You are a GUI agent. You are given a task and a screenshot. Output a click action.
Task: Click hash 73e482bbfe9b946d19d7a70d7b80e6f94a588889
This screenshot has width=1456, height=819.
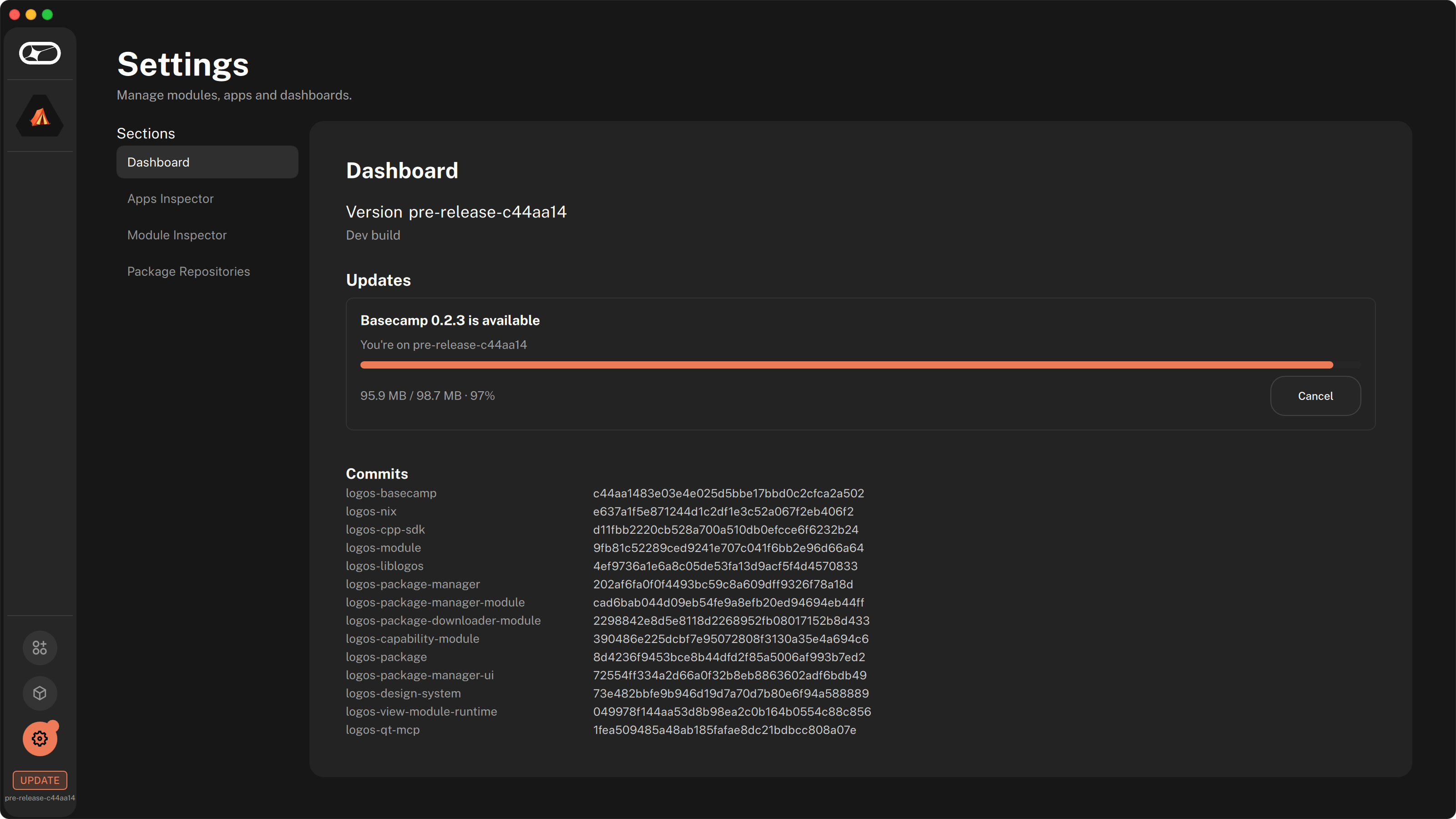click(731, 693)
